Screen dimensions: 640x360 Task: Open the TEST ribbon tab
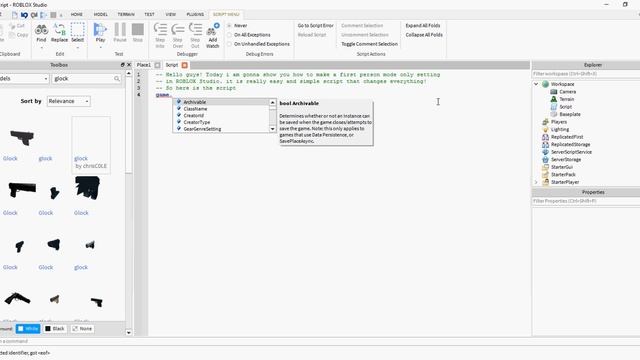(x=149, y=14)
